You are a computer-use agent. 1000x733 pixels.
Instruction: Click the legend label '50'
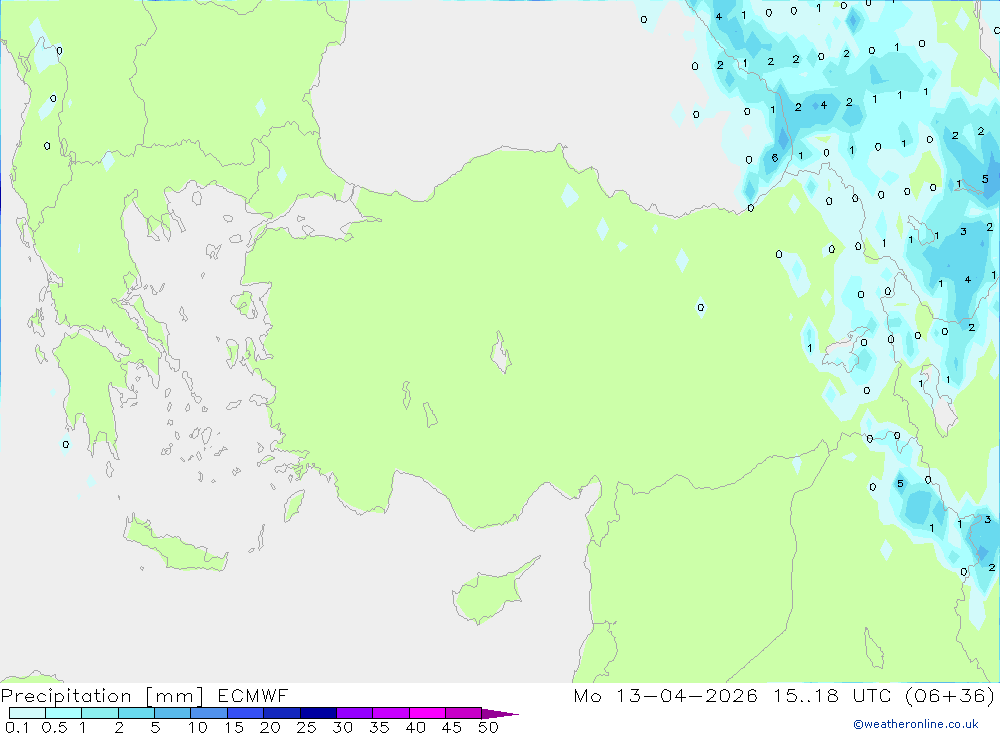tap(489, 727)
